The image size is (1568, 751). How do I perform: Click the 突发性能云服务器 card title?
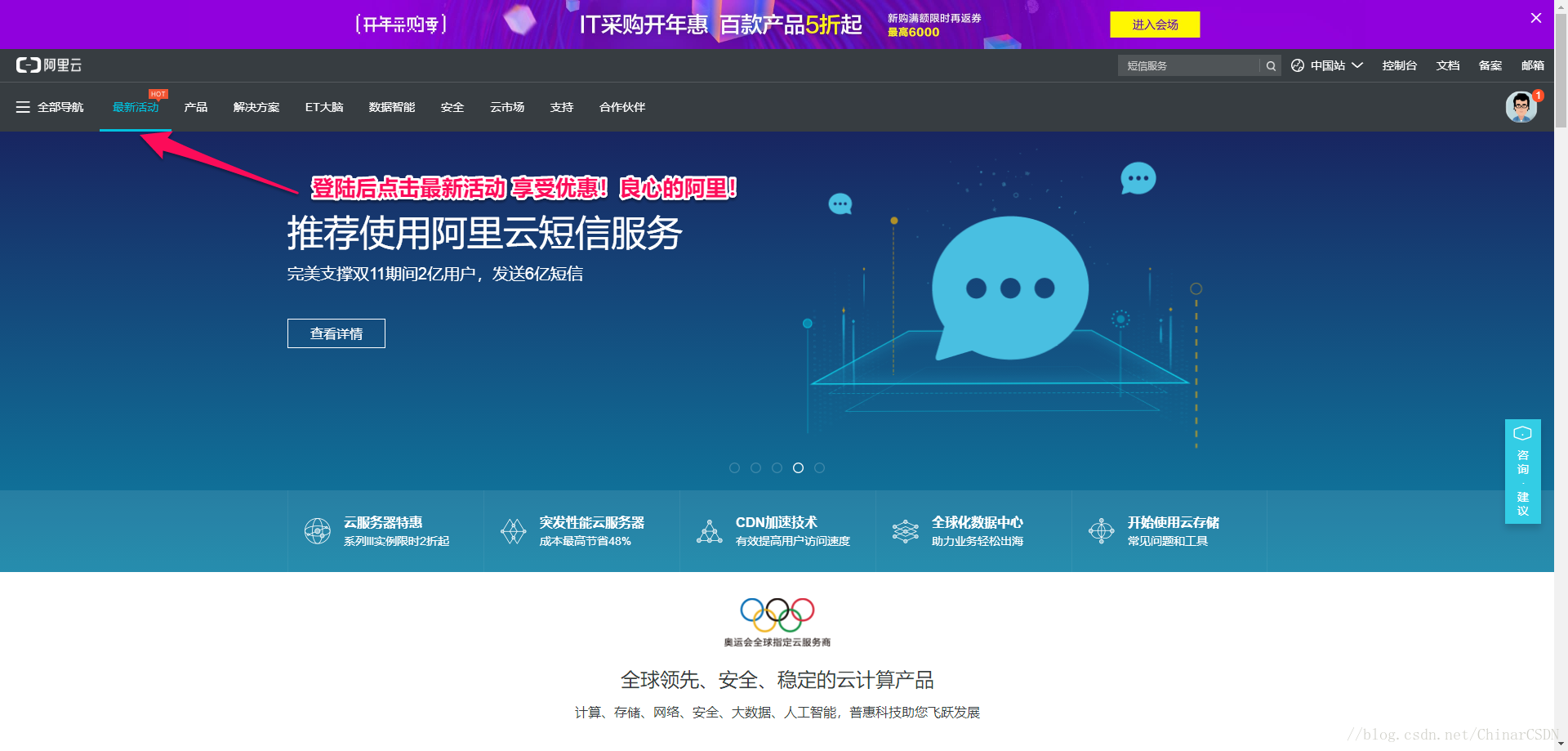pyautogui.click(x=592, y=522)
